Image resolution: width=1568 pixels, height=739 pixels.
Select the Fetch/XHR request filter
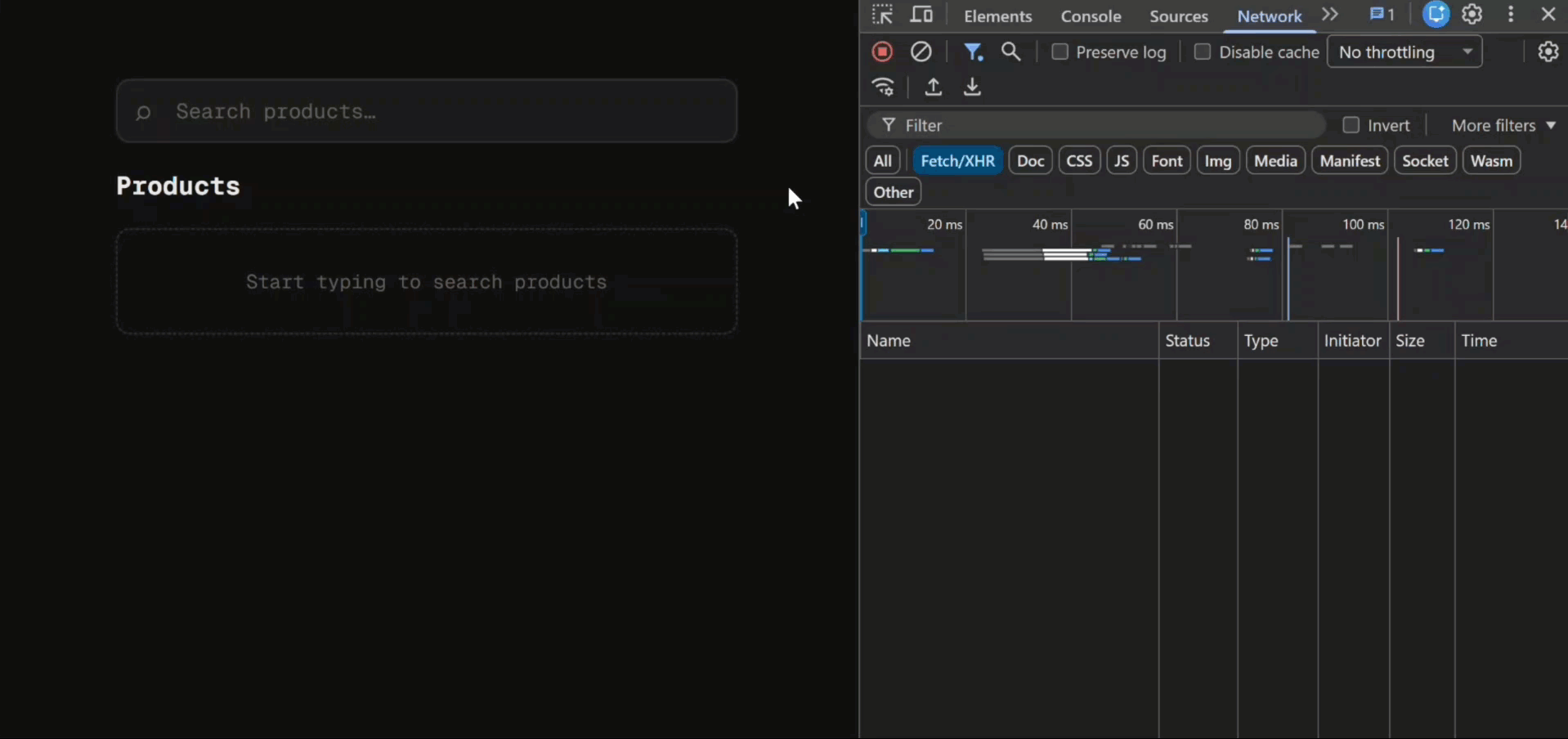[956, 160]
